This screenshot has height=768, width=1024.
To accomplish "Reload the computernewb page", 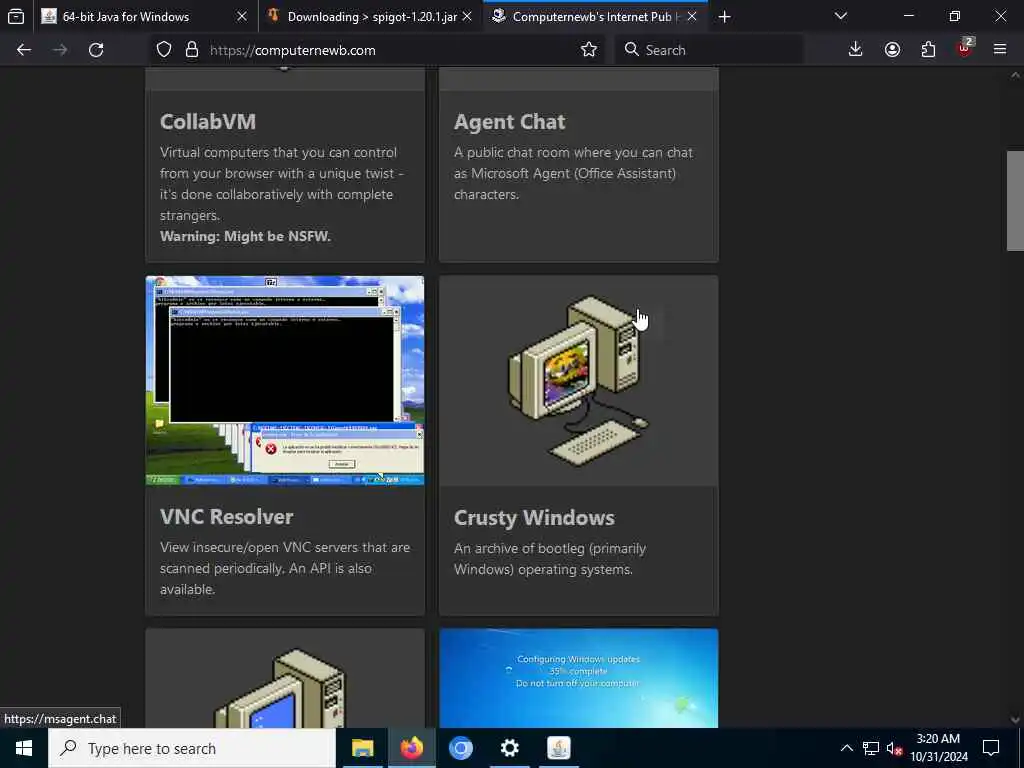I will pyautogui.click(x=96, y=50).
